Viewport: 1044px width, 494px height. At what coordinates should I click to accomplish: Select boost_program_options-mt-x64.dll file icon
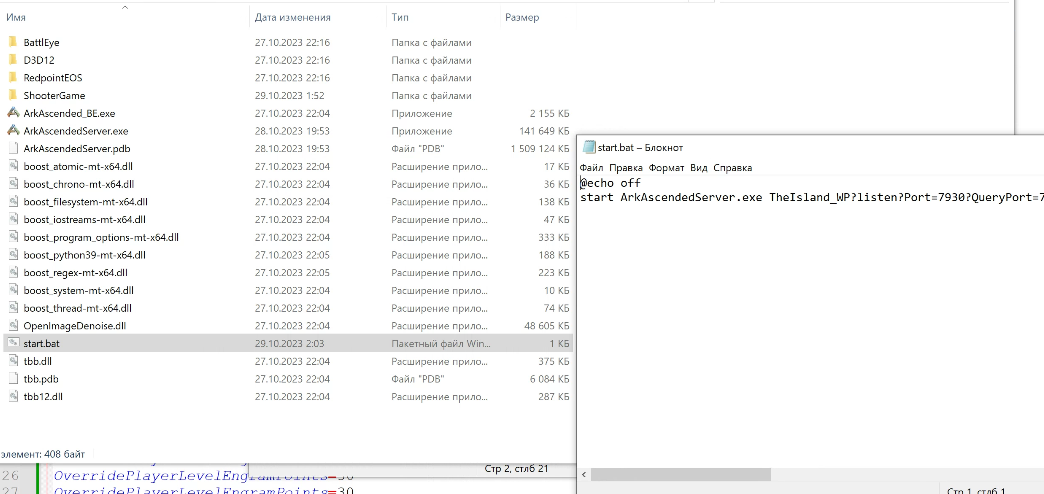click(x=12, y=237)
